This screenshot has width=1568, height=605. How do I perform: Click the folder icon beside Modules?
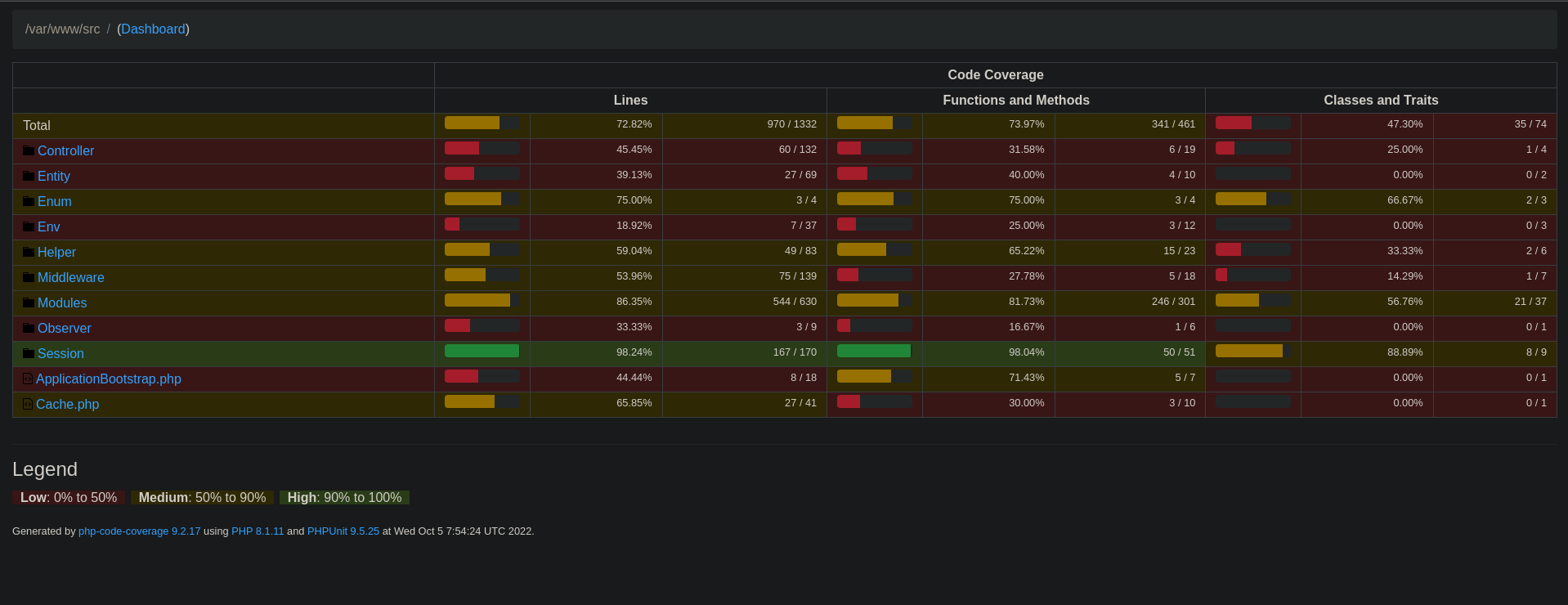pyautogui.click(x=29, y=302)
